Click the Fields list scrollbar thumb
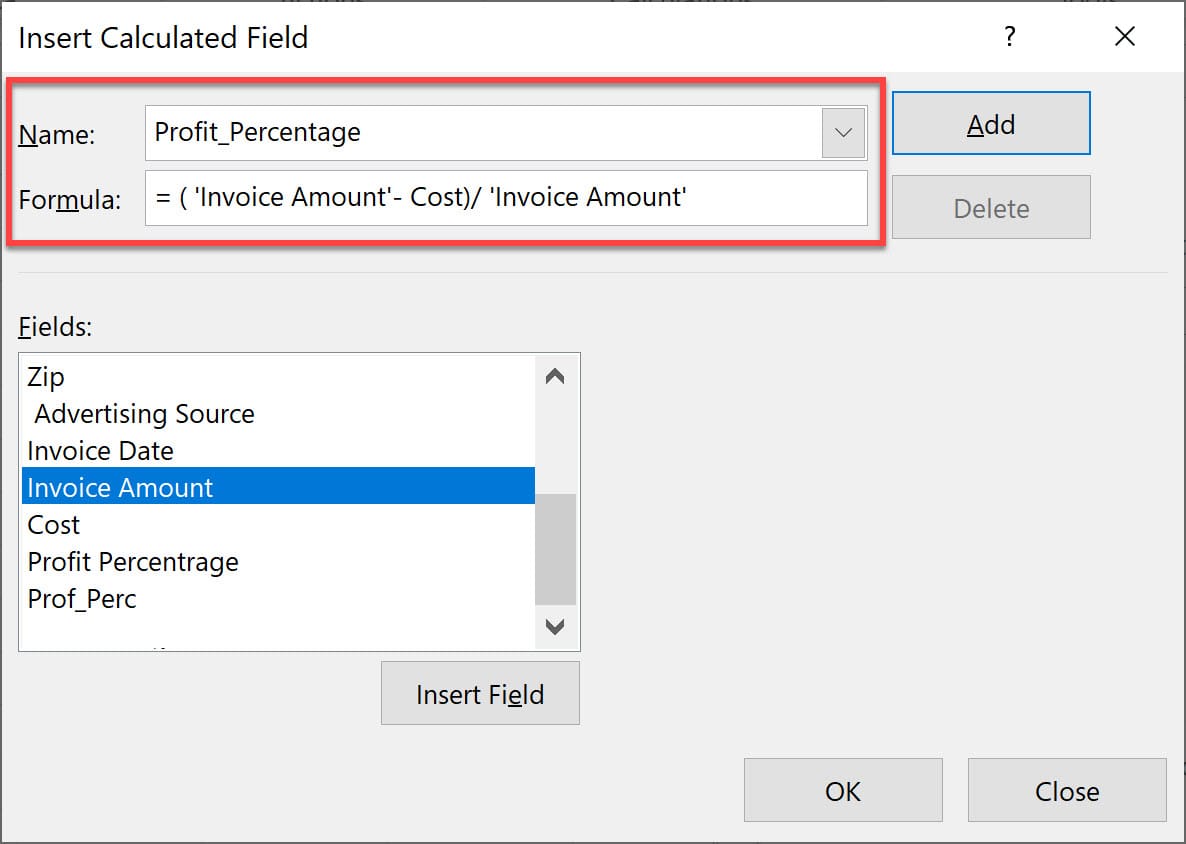 [x=555, y=548]
